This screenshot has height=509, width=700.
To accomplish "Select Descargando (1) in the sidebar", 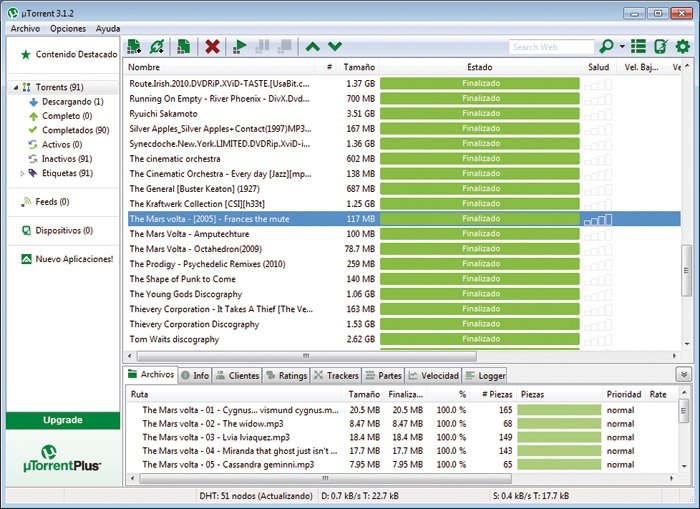I will tap(66, 102).
